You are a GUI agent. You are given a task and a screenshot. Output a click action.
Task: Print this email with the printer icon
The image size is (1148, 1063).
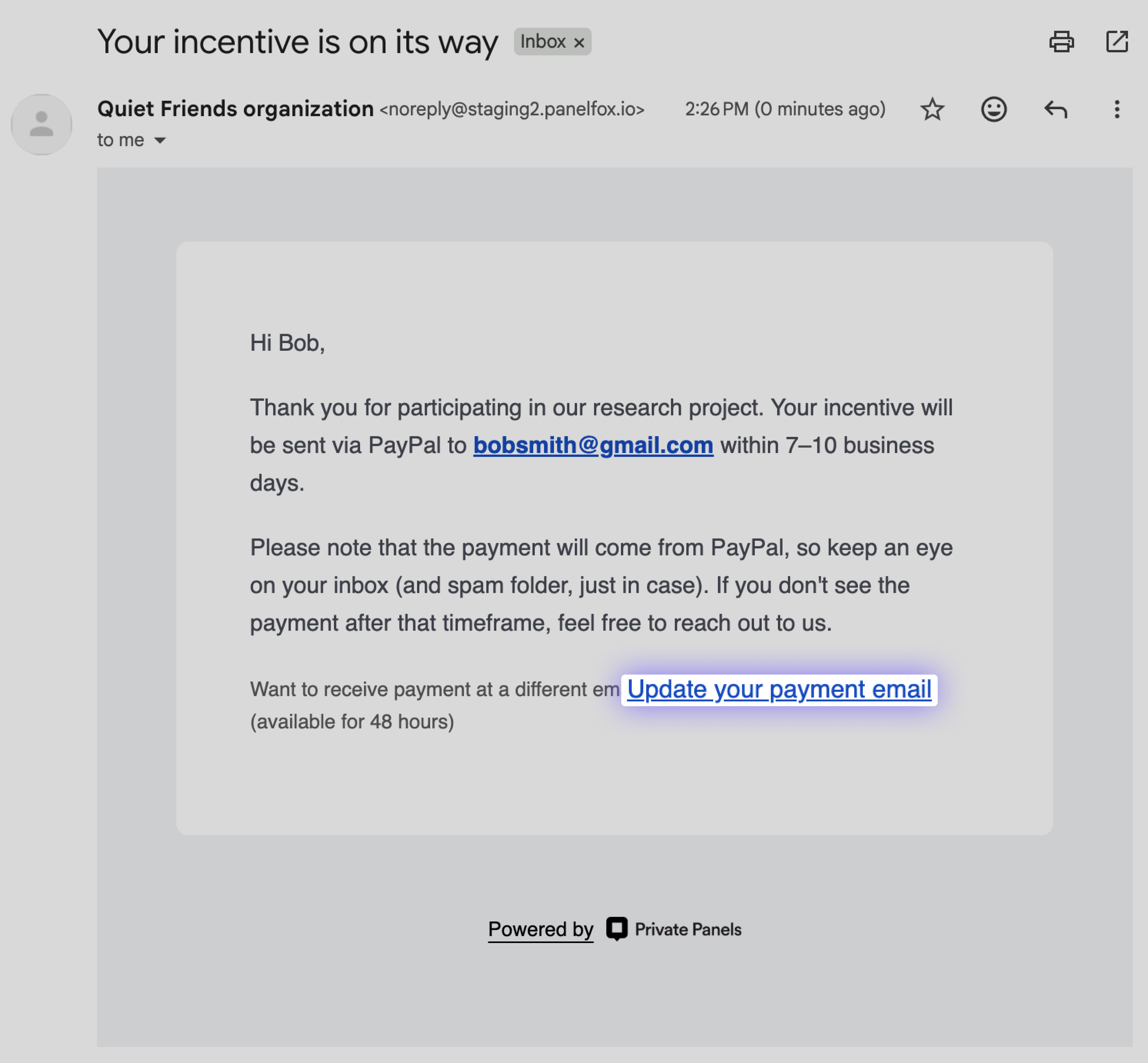(1061, 41)
